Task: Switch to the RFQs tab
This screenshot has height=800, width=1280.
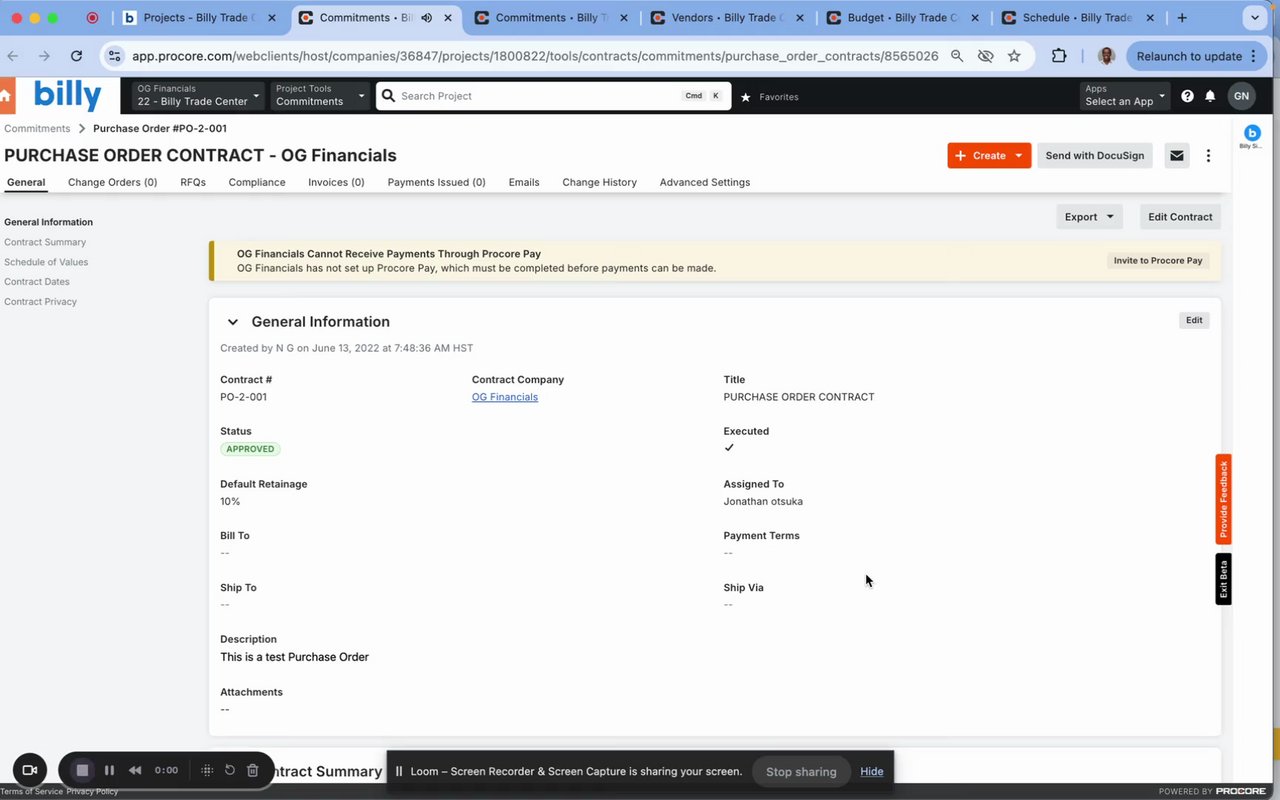Action: 193,182
